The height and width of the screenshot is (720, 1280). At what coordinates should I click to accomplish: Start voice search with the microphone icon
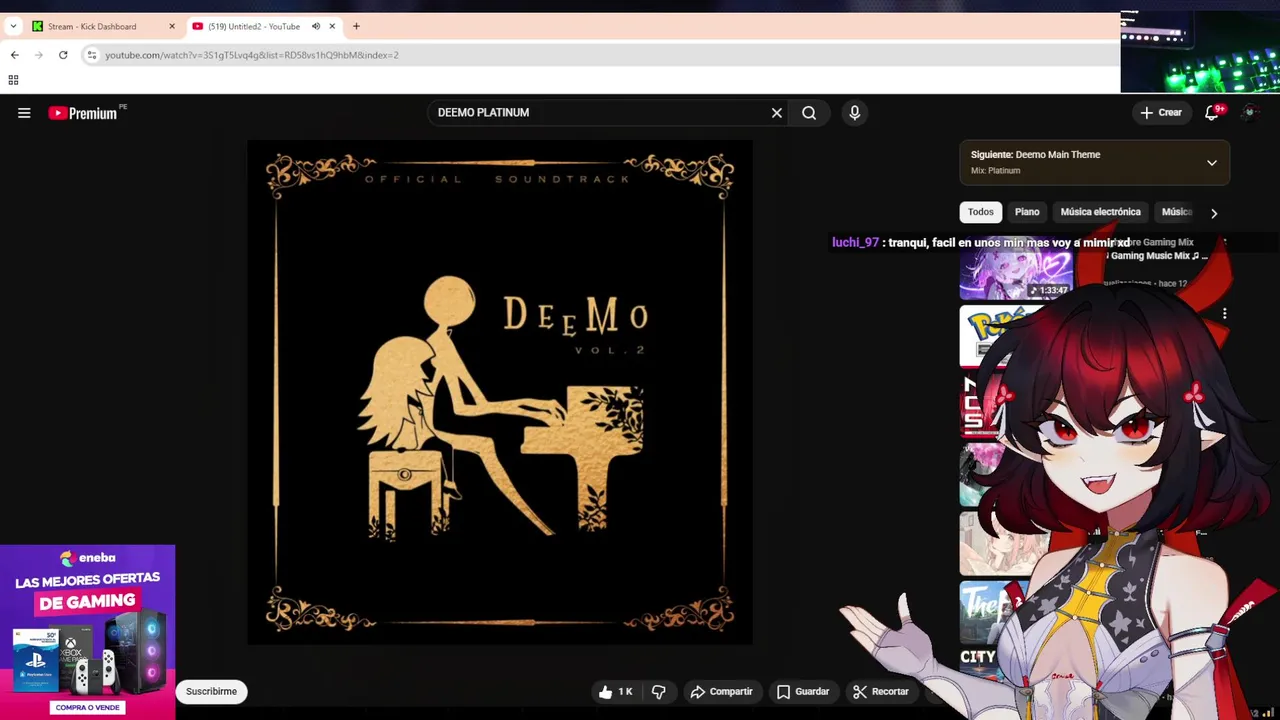pyautogui.click(x=854, y=113)
